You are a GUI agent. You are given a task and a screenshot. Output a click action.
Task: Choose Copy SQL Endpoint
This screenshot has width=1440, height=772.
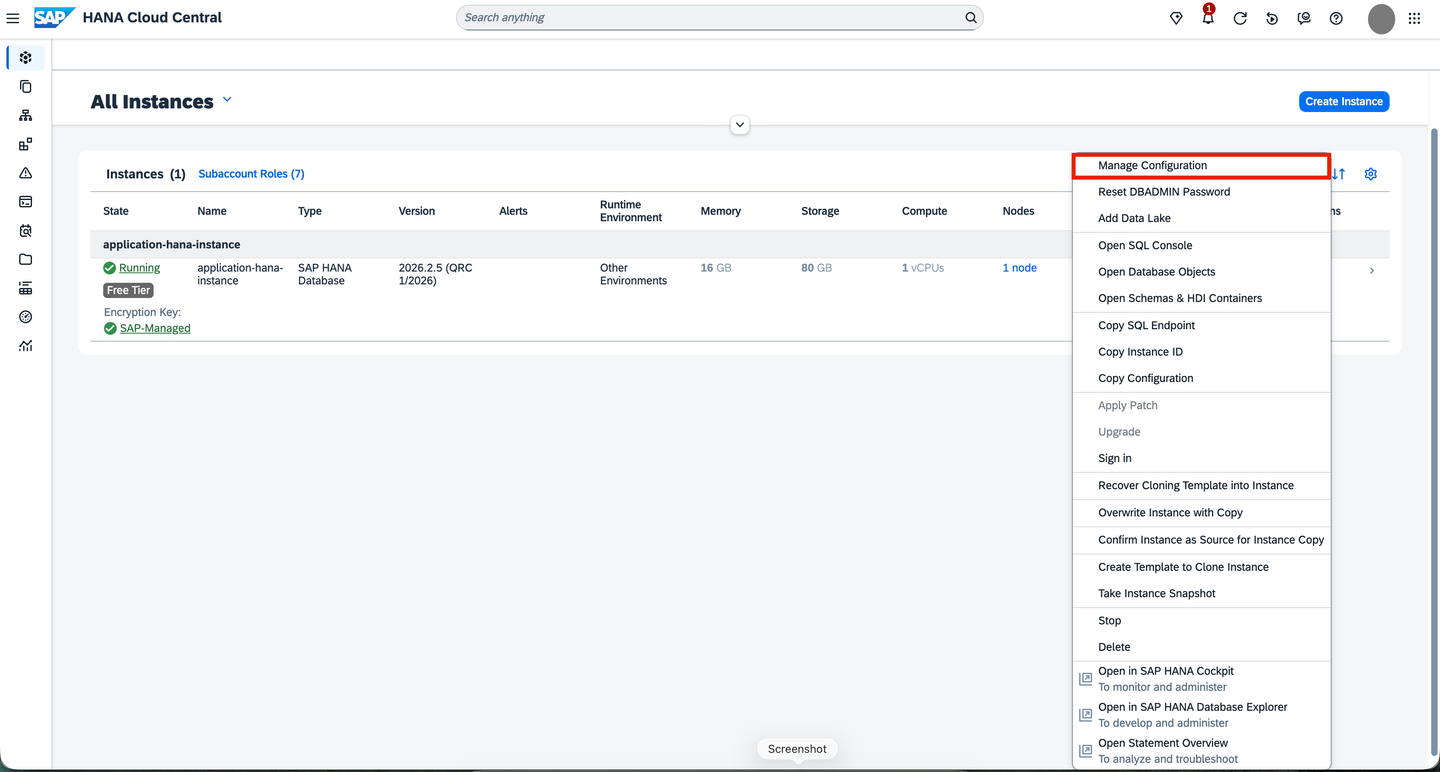click(1201, 325)
